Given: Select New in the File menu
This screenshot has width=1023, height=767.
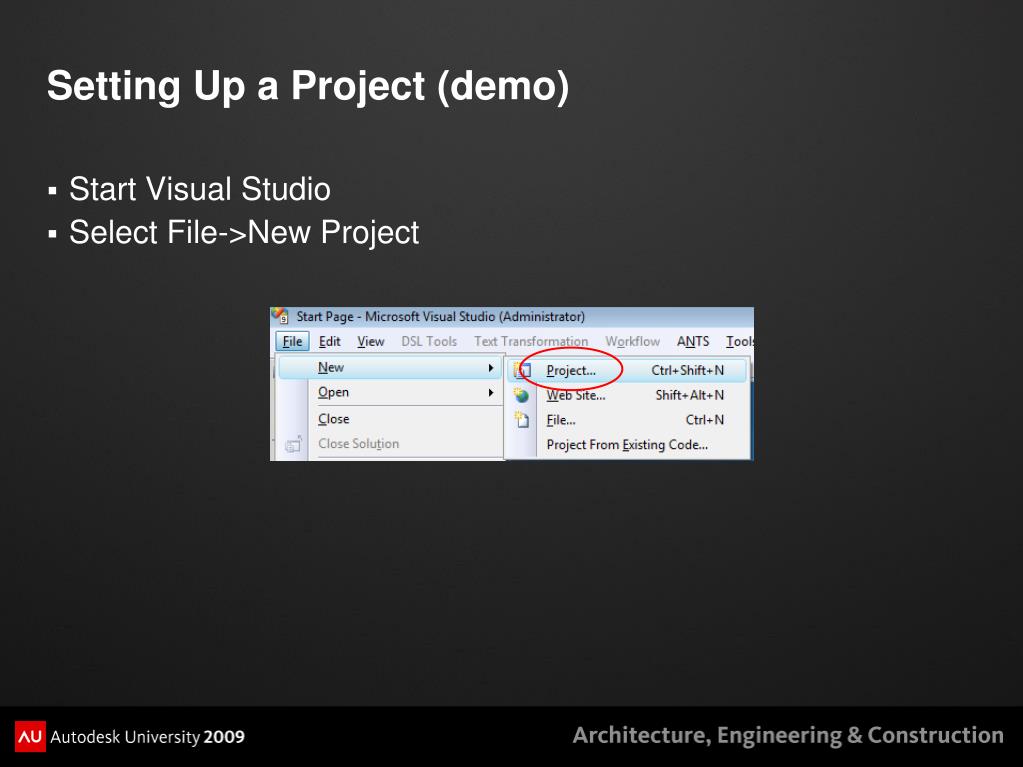Looking at the screenshot, I should pyautogui.click(x=389, y=368).
